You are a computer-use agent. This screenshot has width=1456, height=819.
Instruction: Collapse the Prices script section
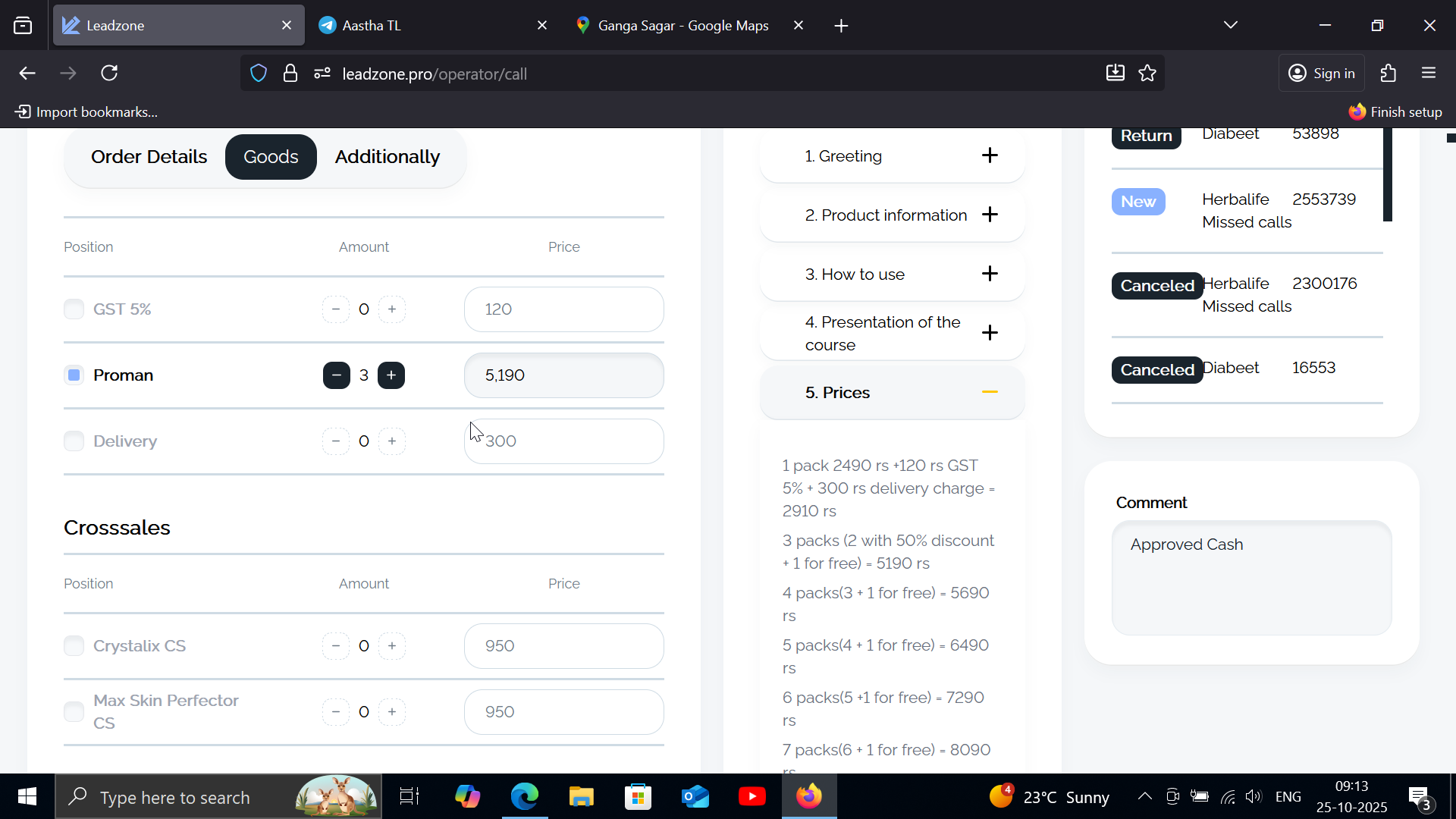(x=990, y=392)
